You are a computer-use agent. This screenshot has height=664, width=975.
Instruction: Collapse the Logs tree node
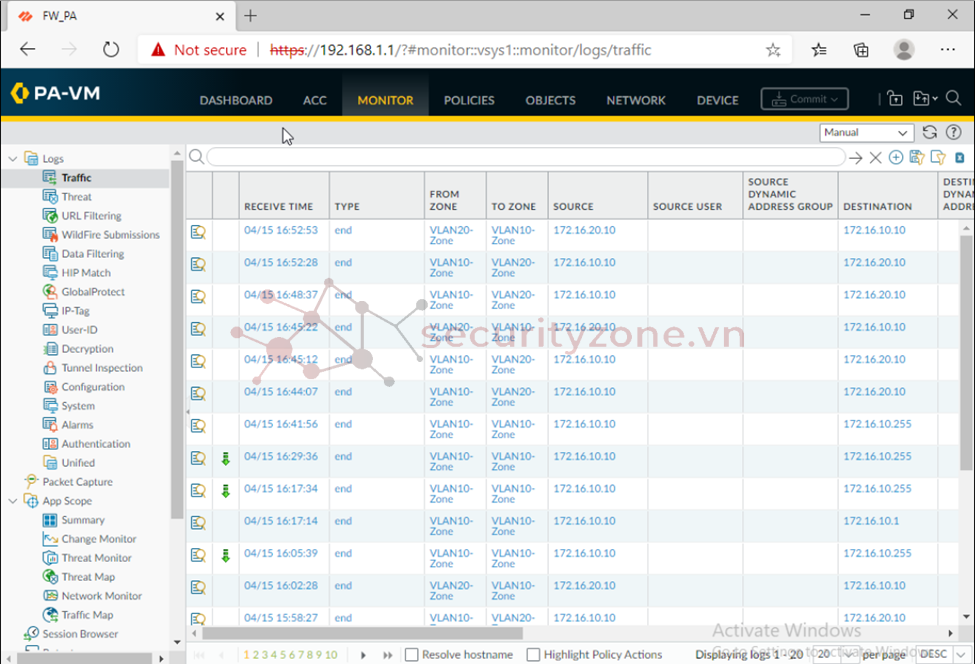[x=12, y=159]
